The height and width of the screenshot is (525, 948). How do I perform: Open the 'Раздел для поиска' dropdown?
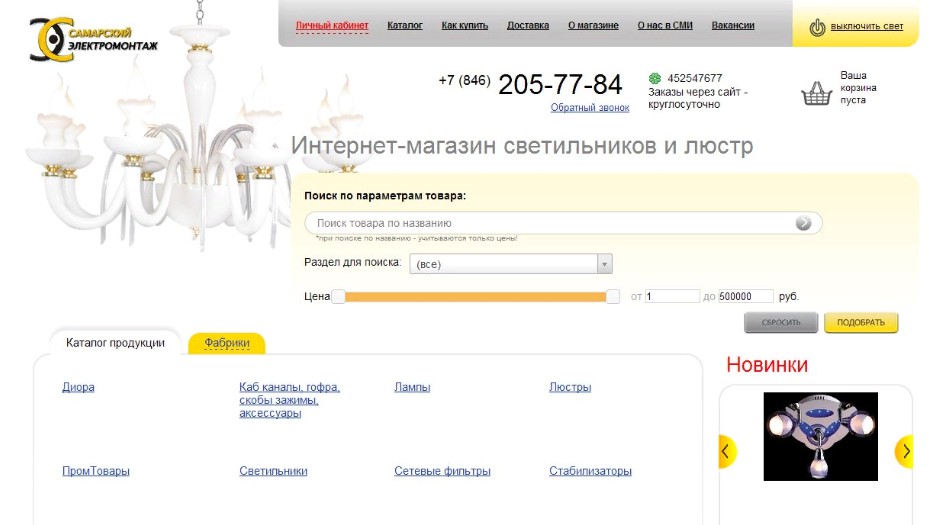click(511, 264)
